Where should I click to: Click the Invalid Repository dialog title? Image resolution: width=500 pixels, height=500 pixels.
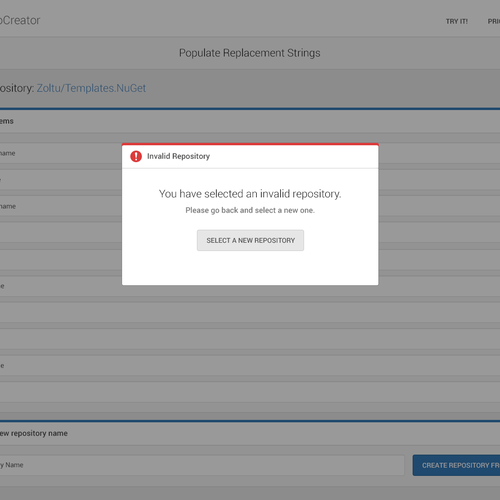click(x=178, y=156)
